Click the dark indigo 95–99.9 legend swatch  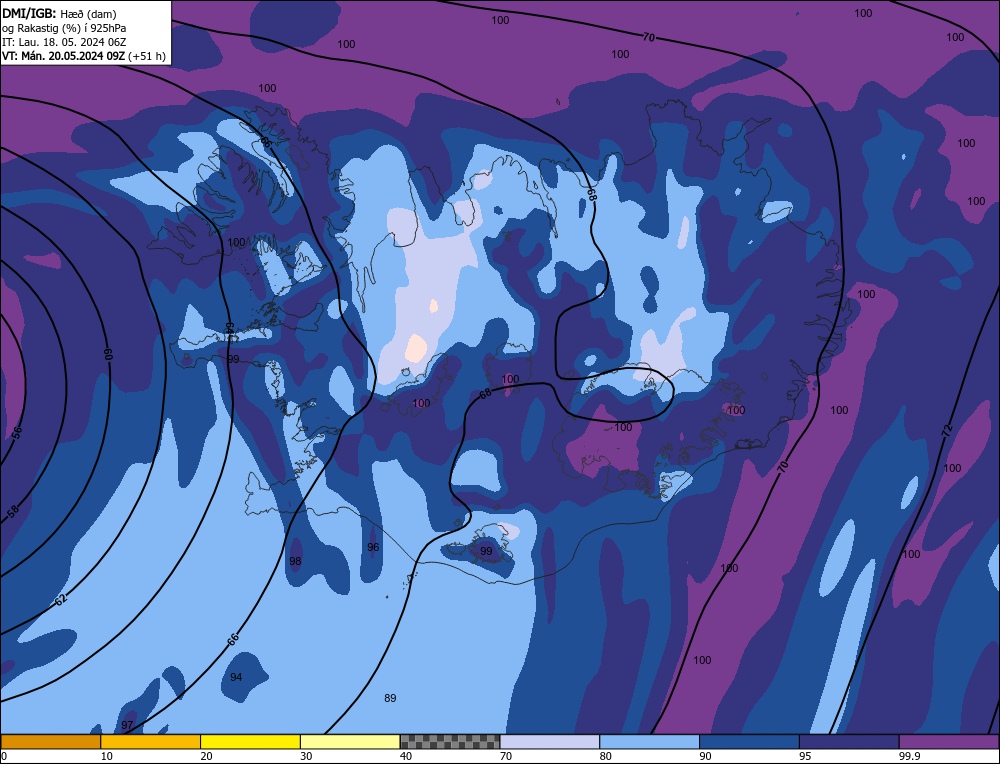[849, 742]
